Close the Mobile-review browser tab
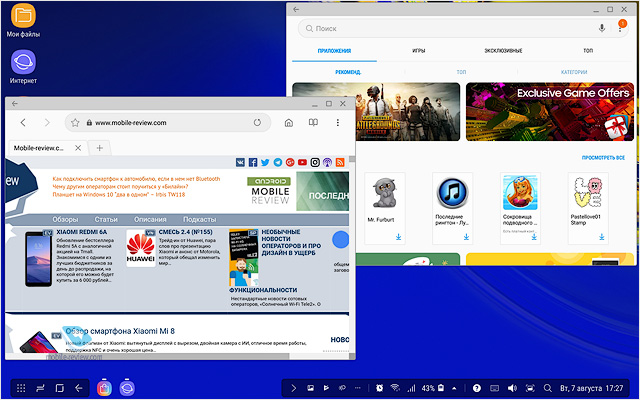 [x=78, y=148]
